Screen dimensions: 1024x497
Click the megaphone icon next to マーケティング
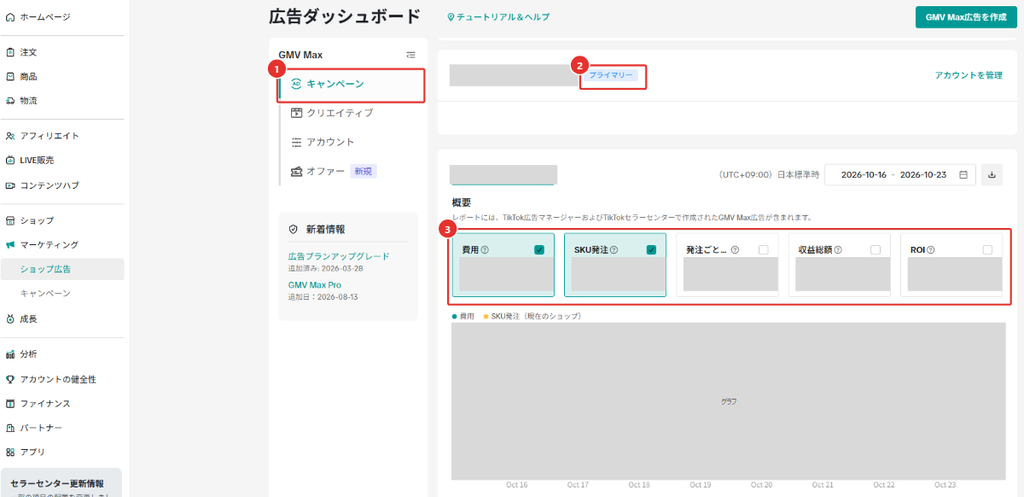pos(10,245)
